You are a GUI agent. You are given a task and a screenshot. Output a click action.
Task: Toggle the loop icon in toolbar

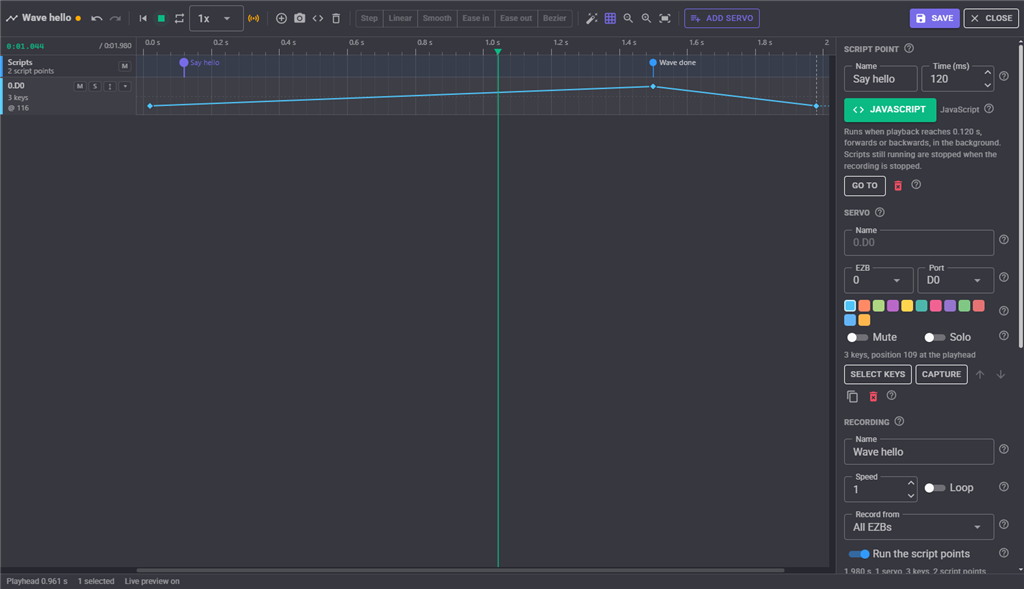[180, 18]
